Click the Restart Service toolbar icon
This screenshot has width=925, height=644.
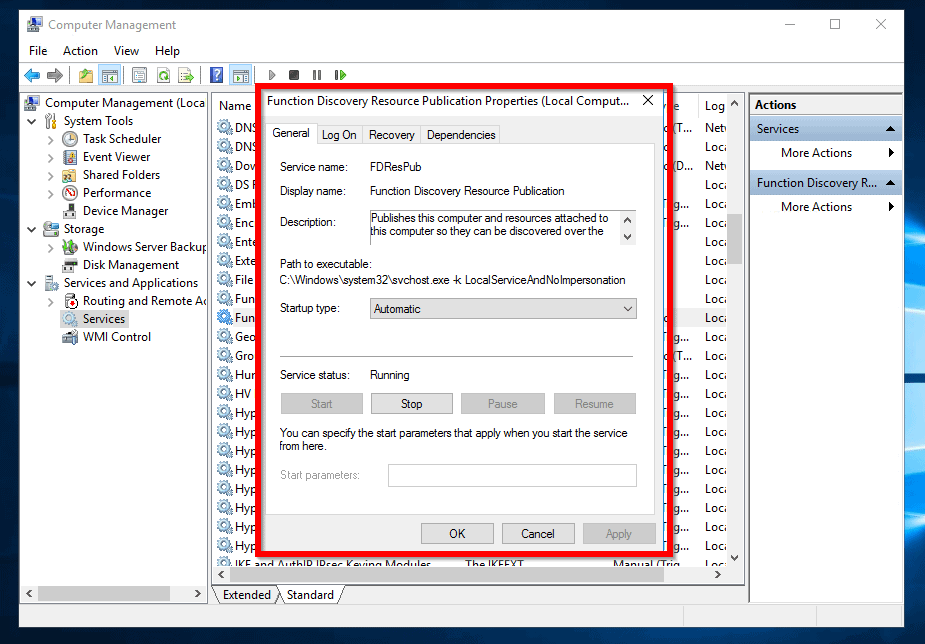[x=341, y=75]
